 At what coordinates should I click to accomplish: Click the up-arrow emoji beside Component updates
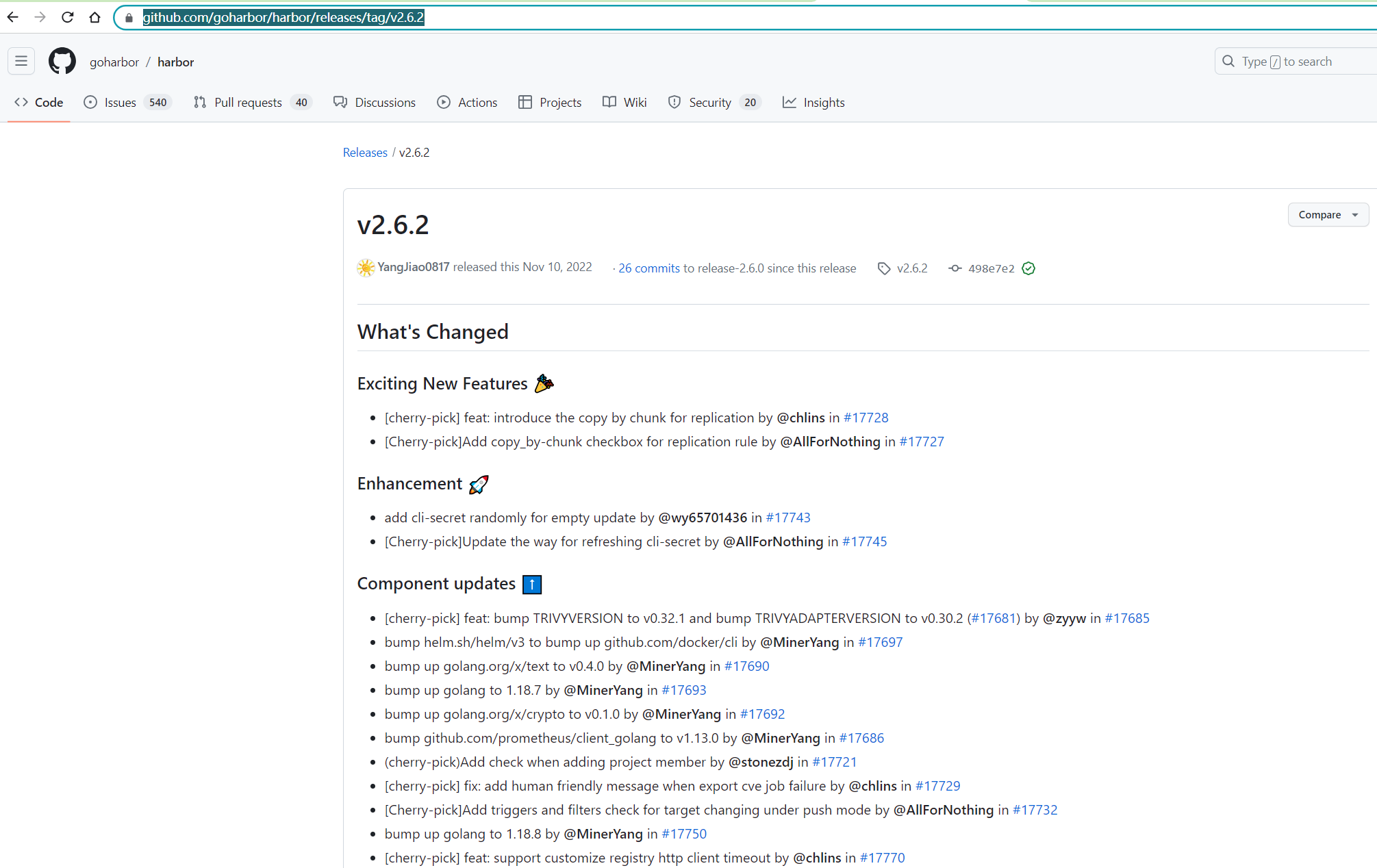[532, 584]
